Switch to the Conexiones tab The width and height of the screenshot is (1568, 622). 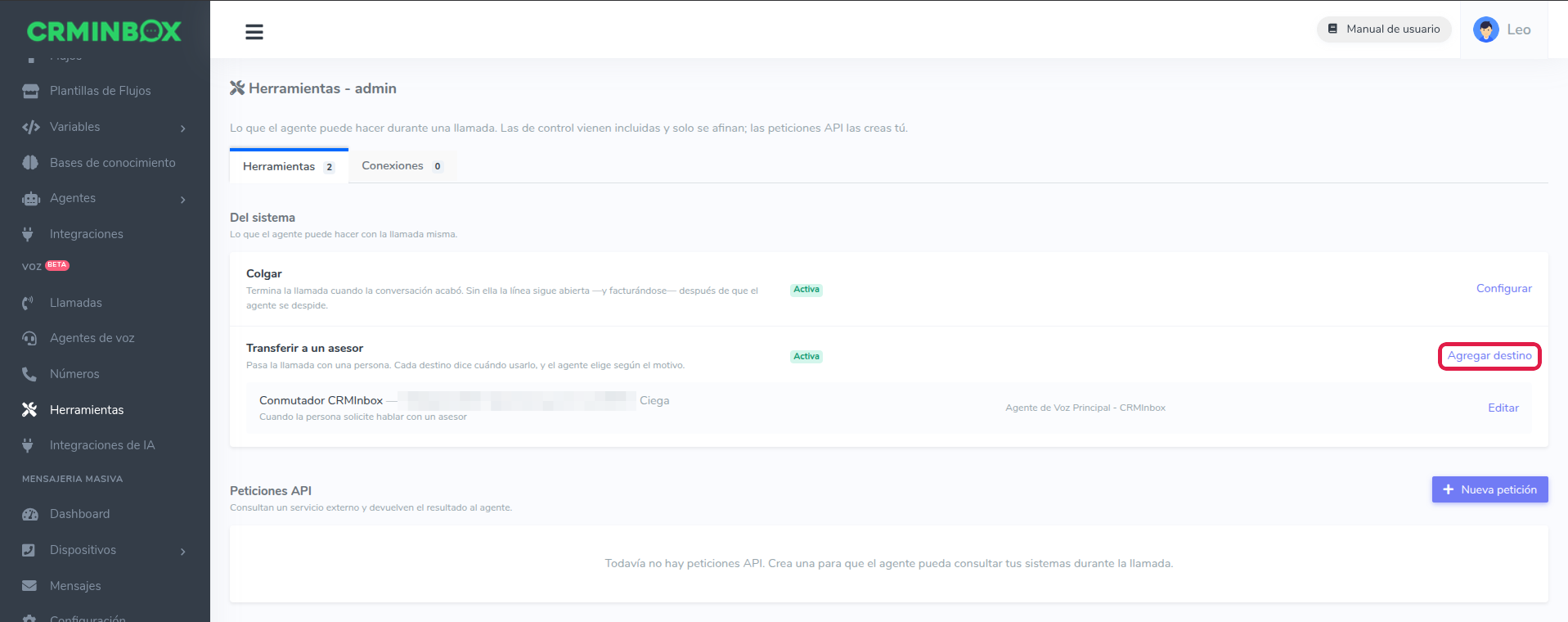[x=402, y=165]
